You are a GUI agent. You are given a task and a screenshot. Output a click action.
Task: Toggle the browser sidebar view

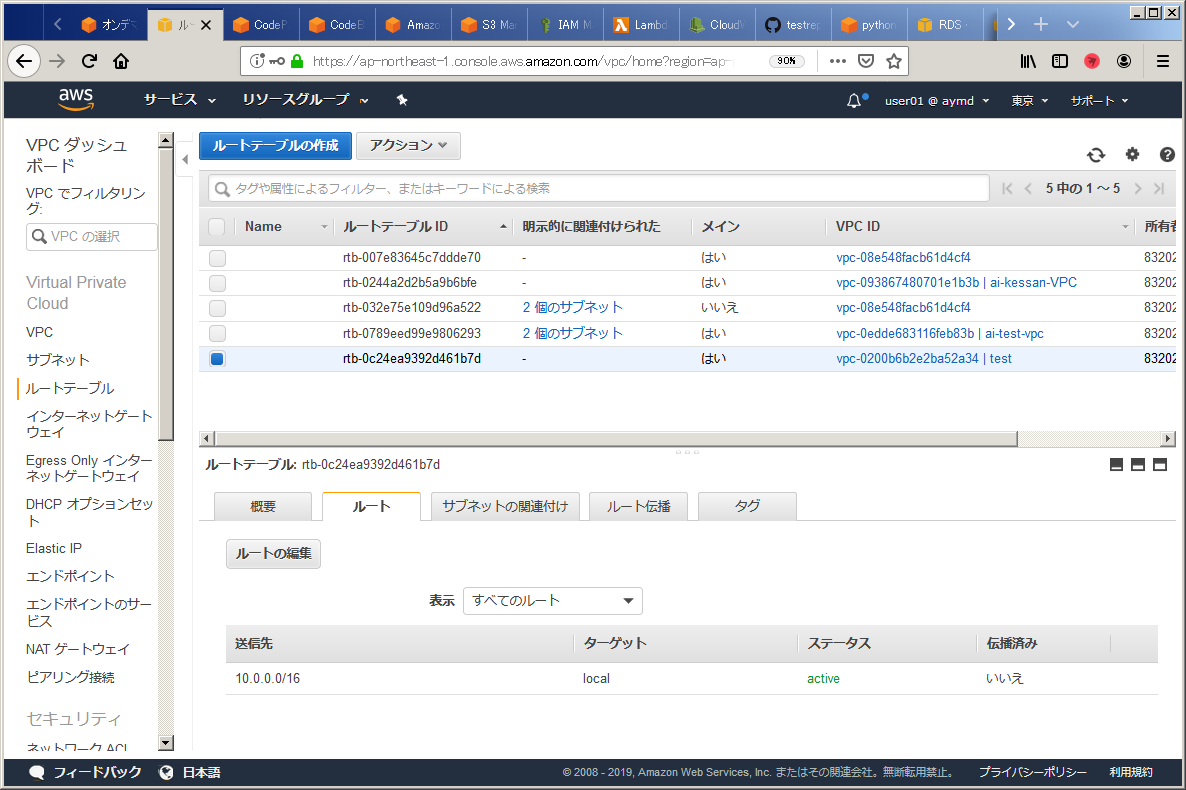[x=1060, y=61]
